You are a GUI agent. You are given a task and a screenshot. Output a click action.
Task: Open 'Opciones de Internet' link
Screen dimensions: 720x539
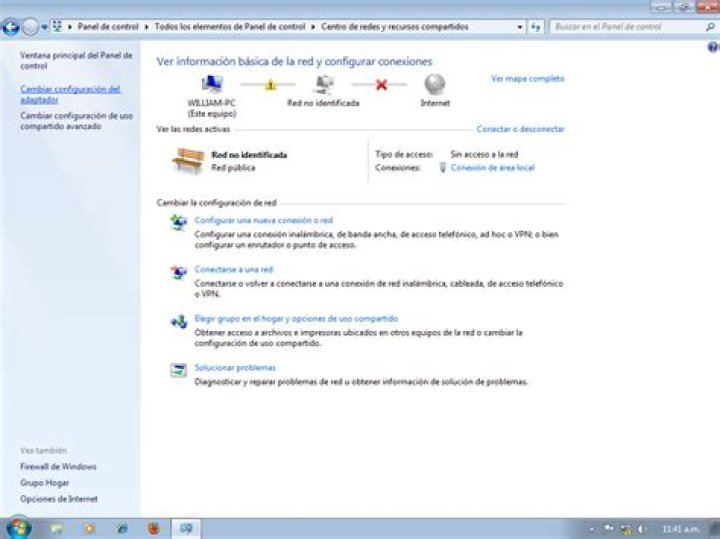tap(59, 499)
